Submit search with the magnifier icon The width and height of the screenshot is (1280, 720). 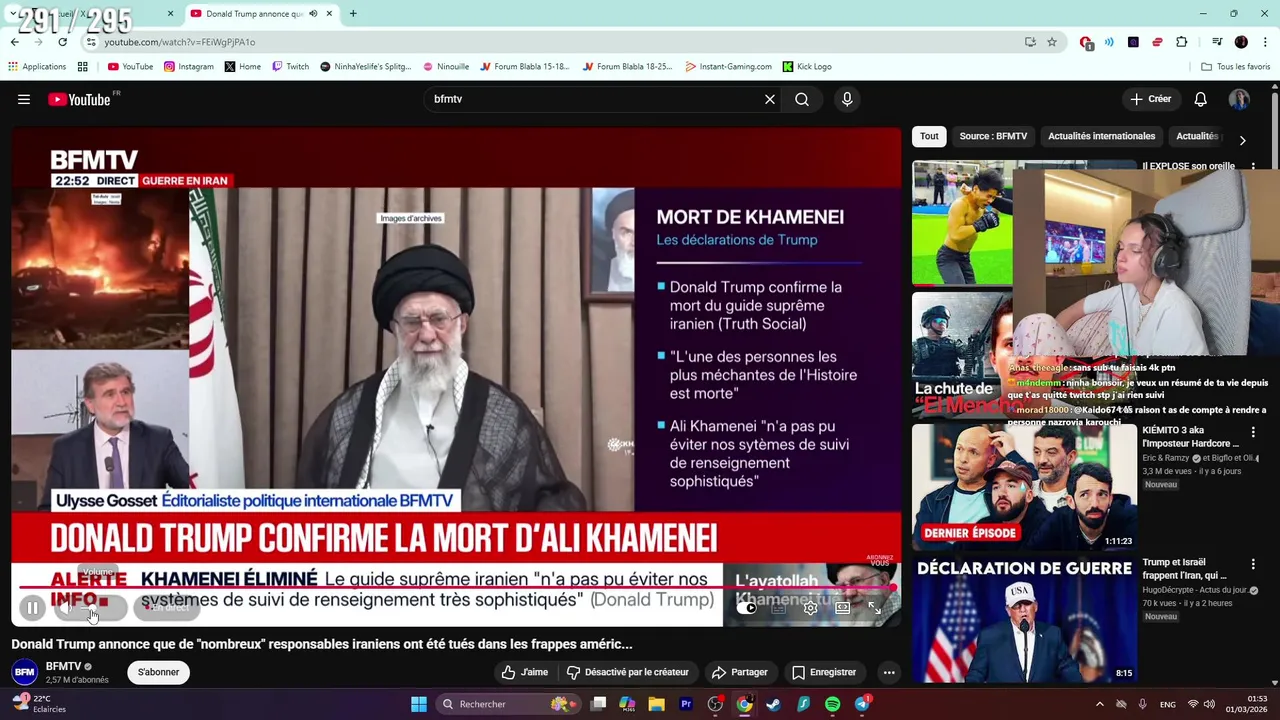[802, 99]
